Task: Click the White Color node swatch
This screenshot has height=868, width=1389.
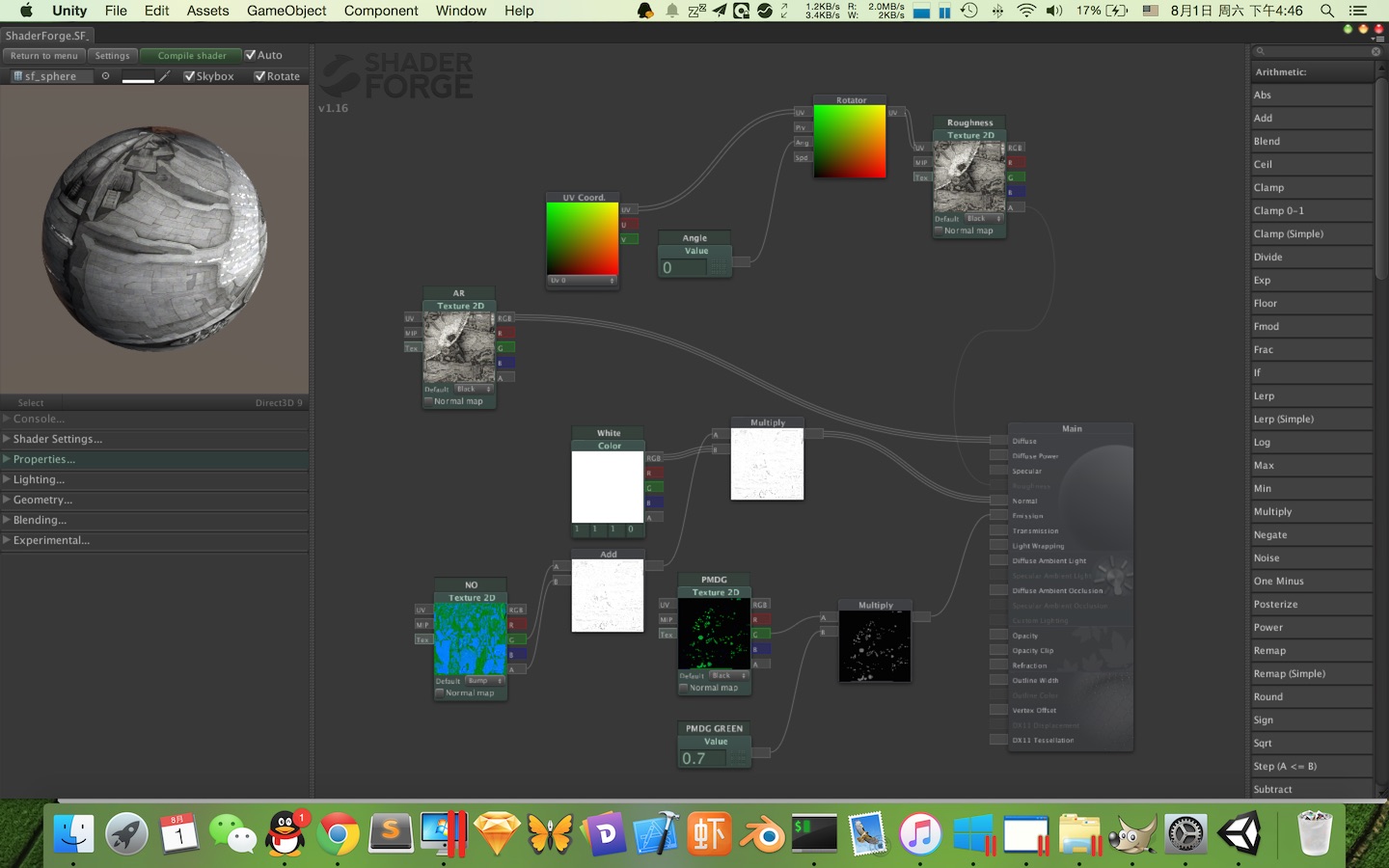Action: (608, 487)
